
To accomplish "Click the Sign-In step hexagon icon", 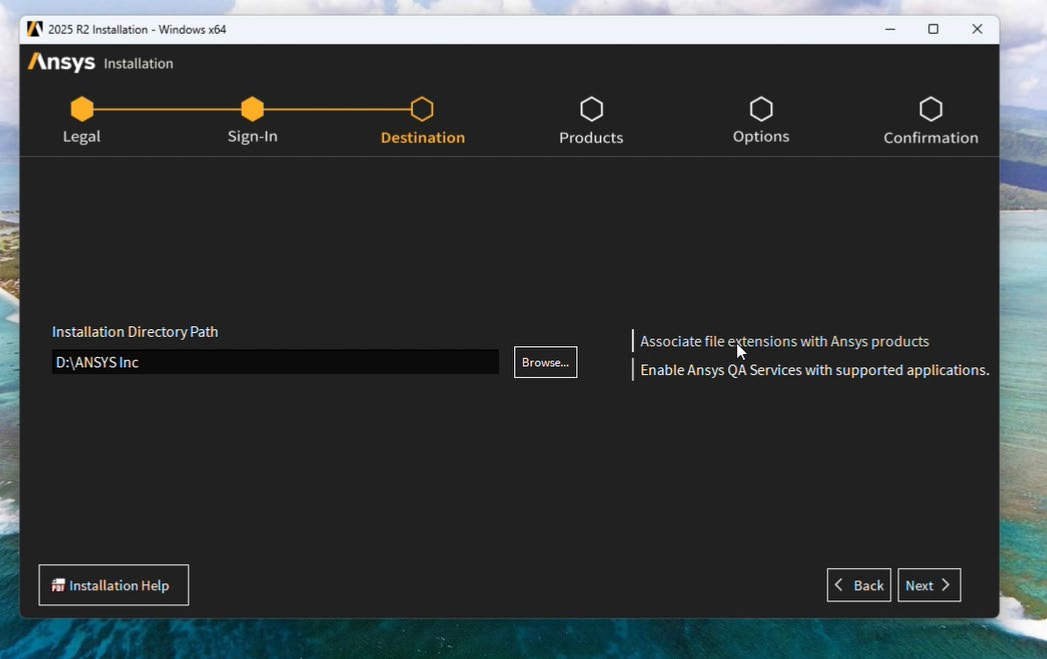I will click(252, 109).
